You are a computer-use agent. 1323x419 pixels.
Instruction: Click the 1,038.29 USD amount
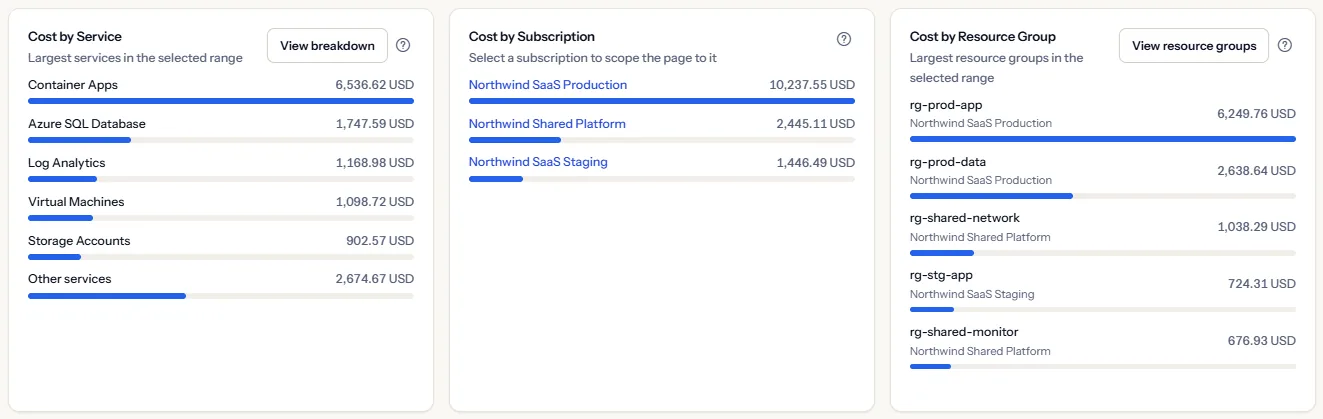(1257, 227)
